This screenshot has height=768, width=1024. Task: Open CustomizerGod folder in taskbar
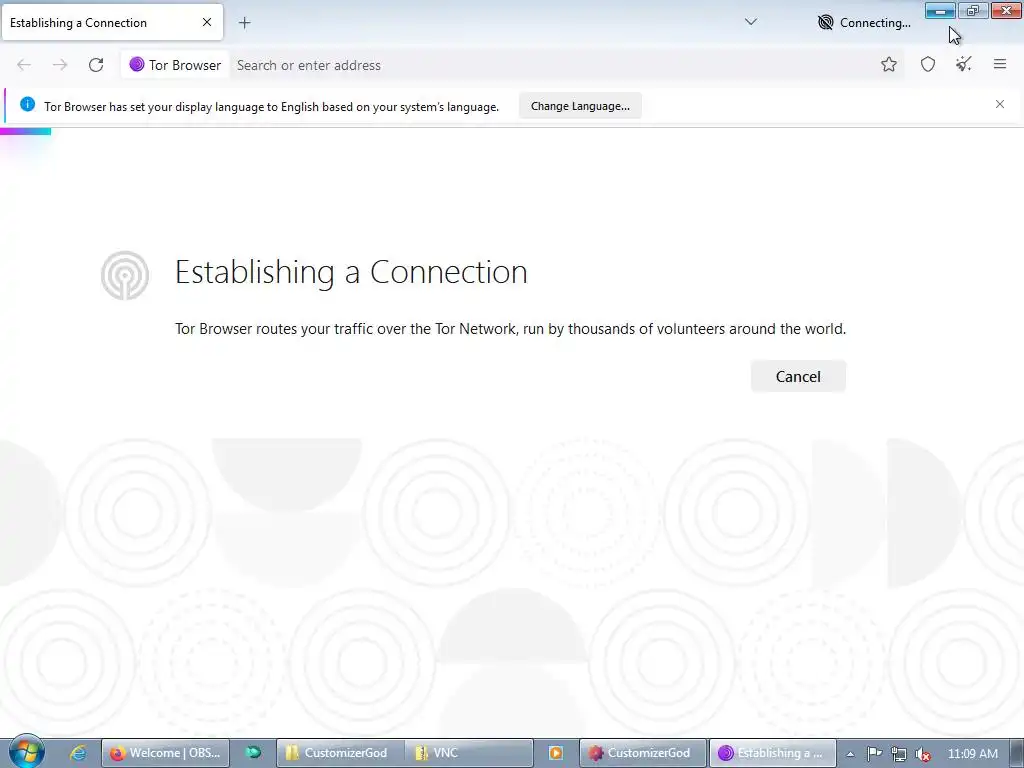click(340, 753)
